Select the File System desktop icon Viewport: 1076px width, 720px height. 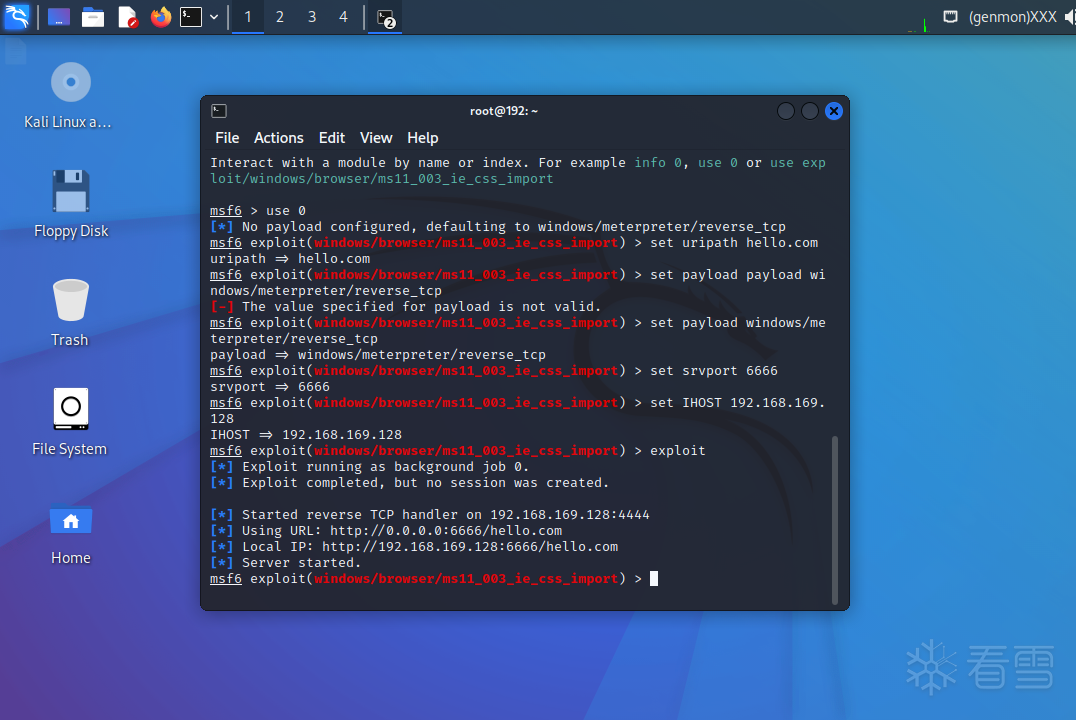70,422
